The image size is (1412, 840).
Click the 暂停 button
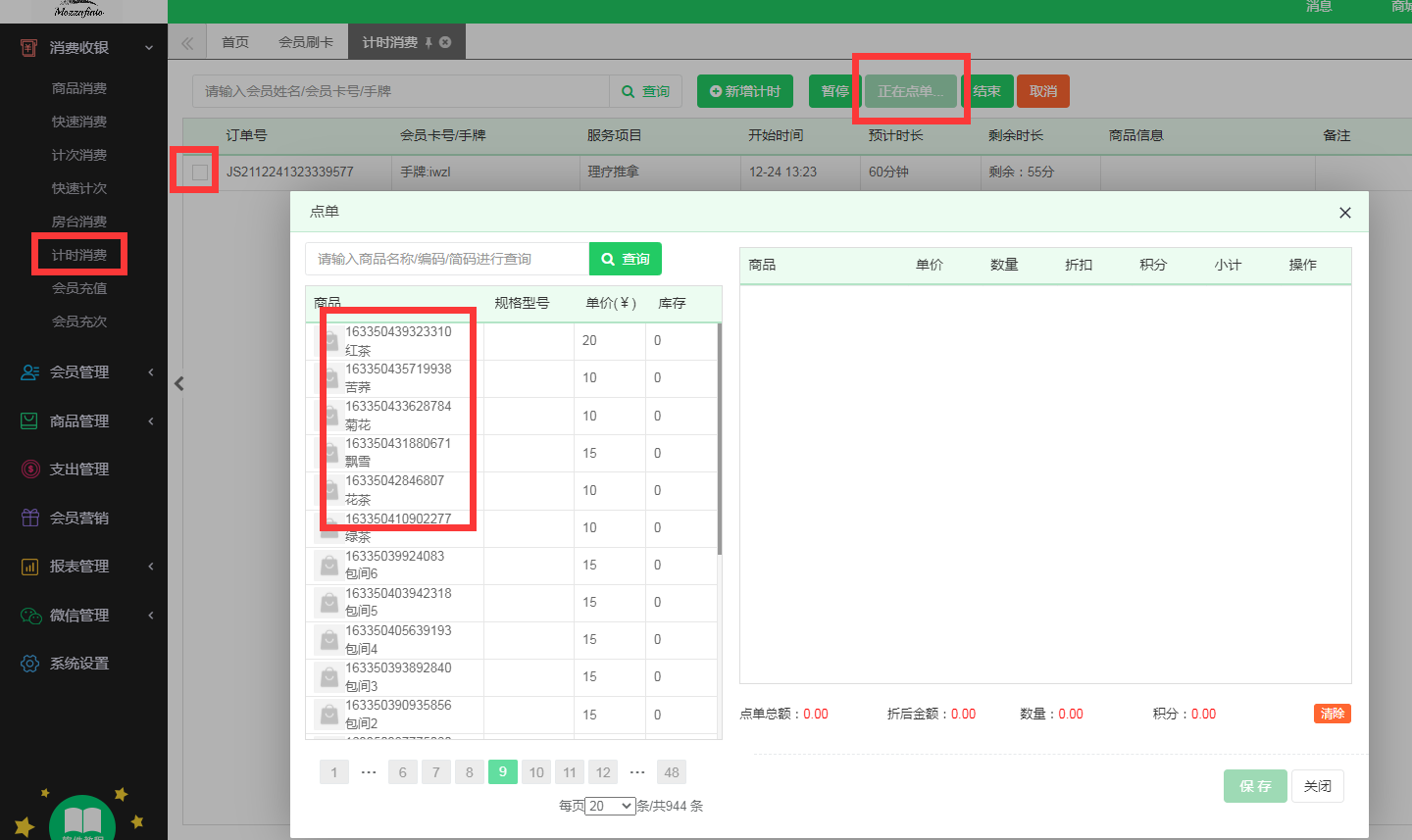point(835,91)
